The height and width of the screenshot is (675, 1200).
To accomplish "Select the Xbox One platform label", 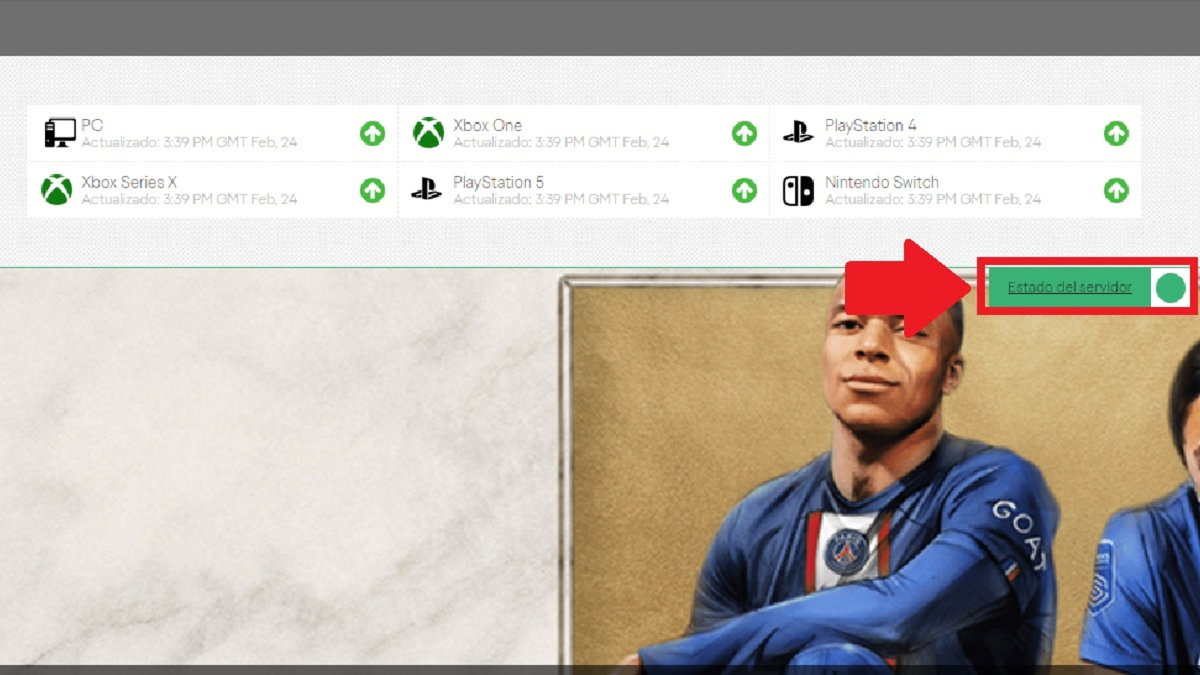I will tap(487, 125).
